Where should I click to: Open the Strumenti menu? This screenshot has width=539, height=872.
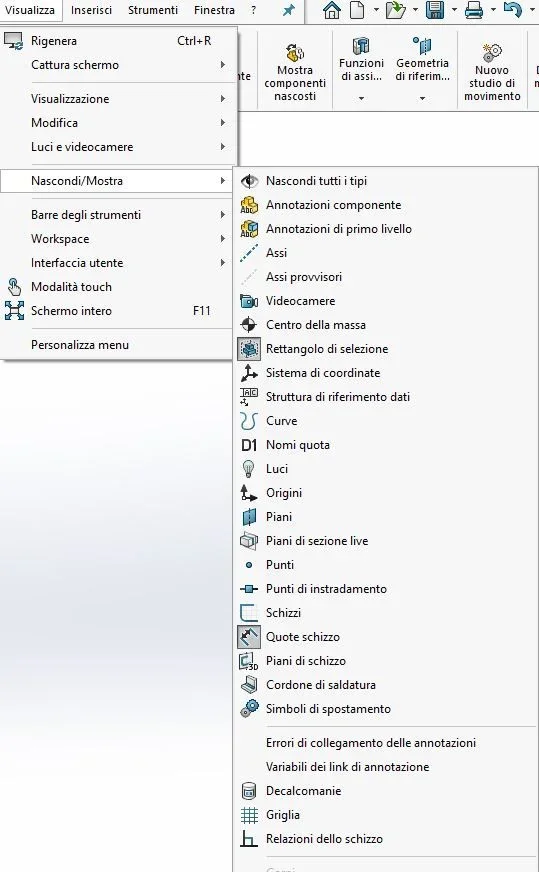(153, 10)
